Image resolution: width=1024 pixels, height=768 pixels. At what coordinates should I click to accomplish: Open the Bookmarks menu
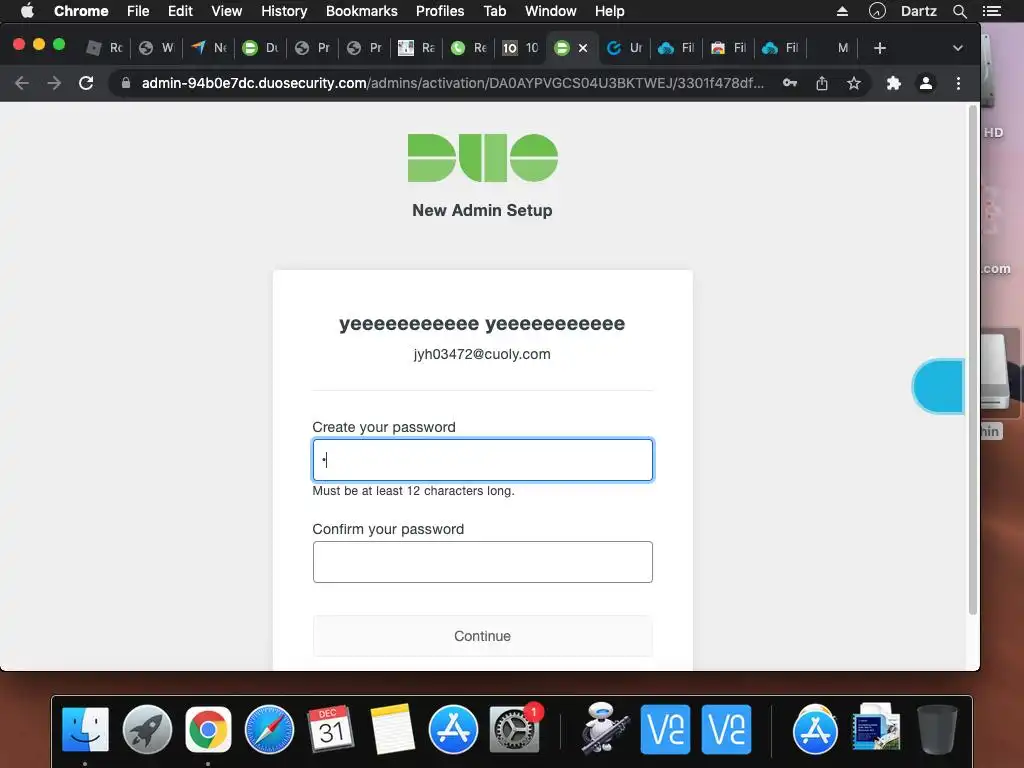(x=362, y=11)
